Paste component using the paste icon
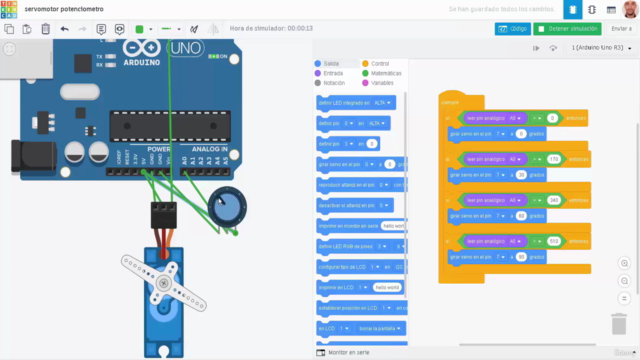Screen dimensions: 640x360 coord(27,29)
